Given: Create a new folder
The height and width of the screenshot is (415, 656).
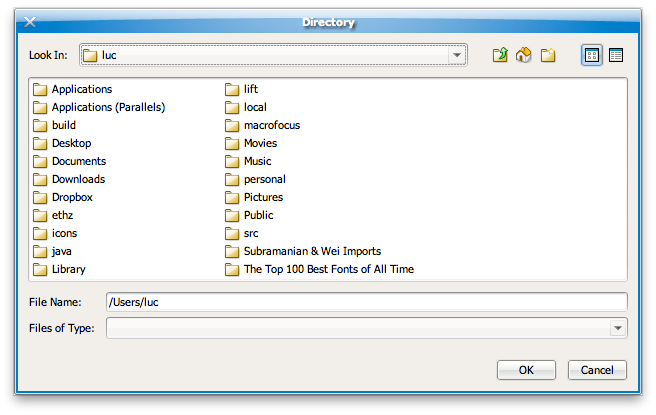Looking at the screenshot, I should pos(548,56).
